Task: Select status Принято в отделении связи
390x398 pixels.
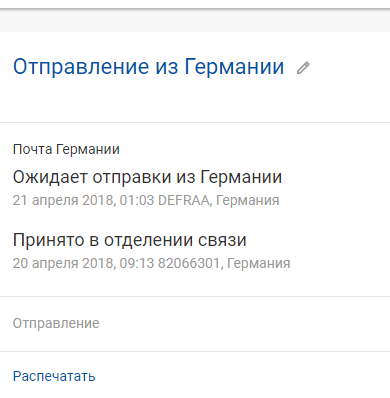Action: 130,240
